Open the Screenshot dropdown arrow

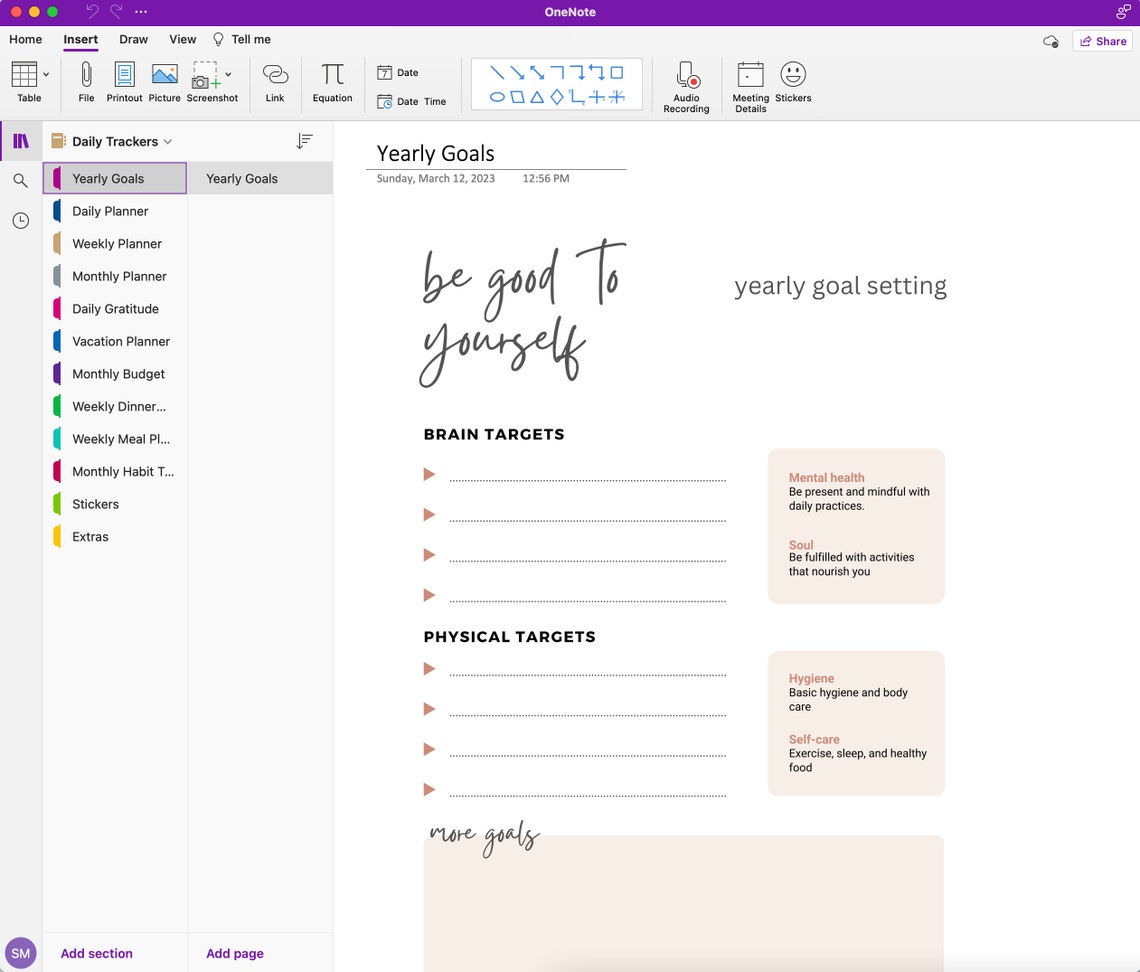click(x=228, y=75)
